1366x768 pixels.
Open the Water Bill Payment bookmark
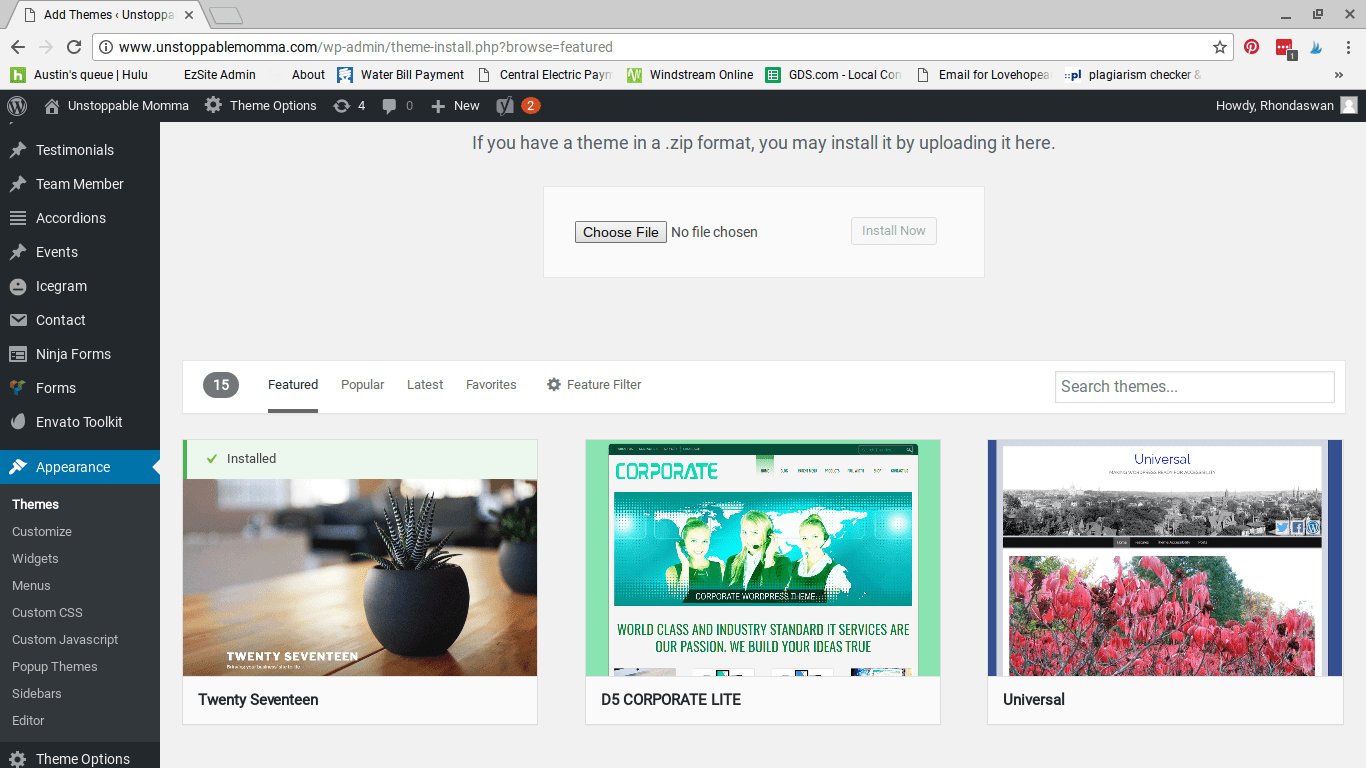point(401,75)
